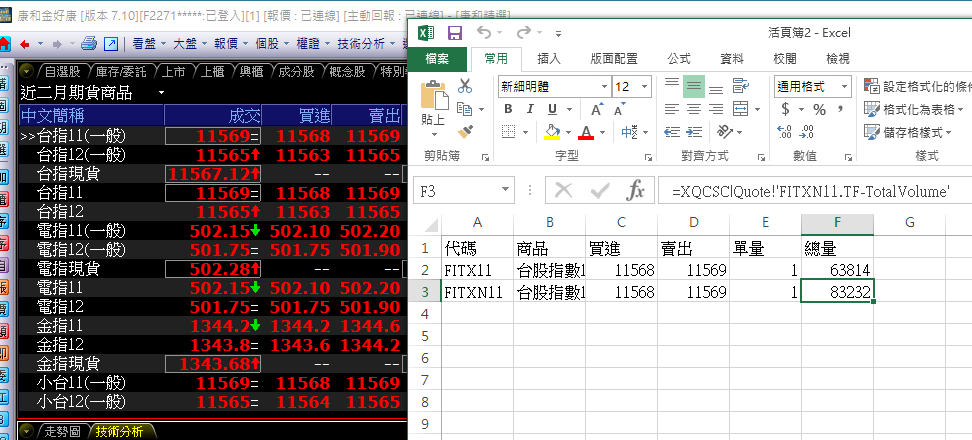
Task: Increase font size with the larger A
Action: (597, 110)
